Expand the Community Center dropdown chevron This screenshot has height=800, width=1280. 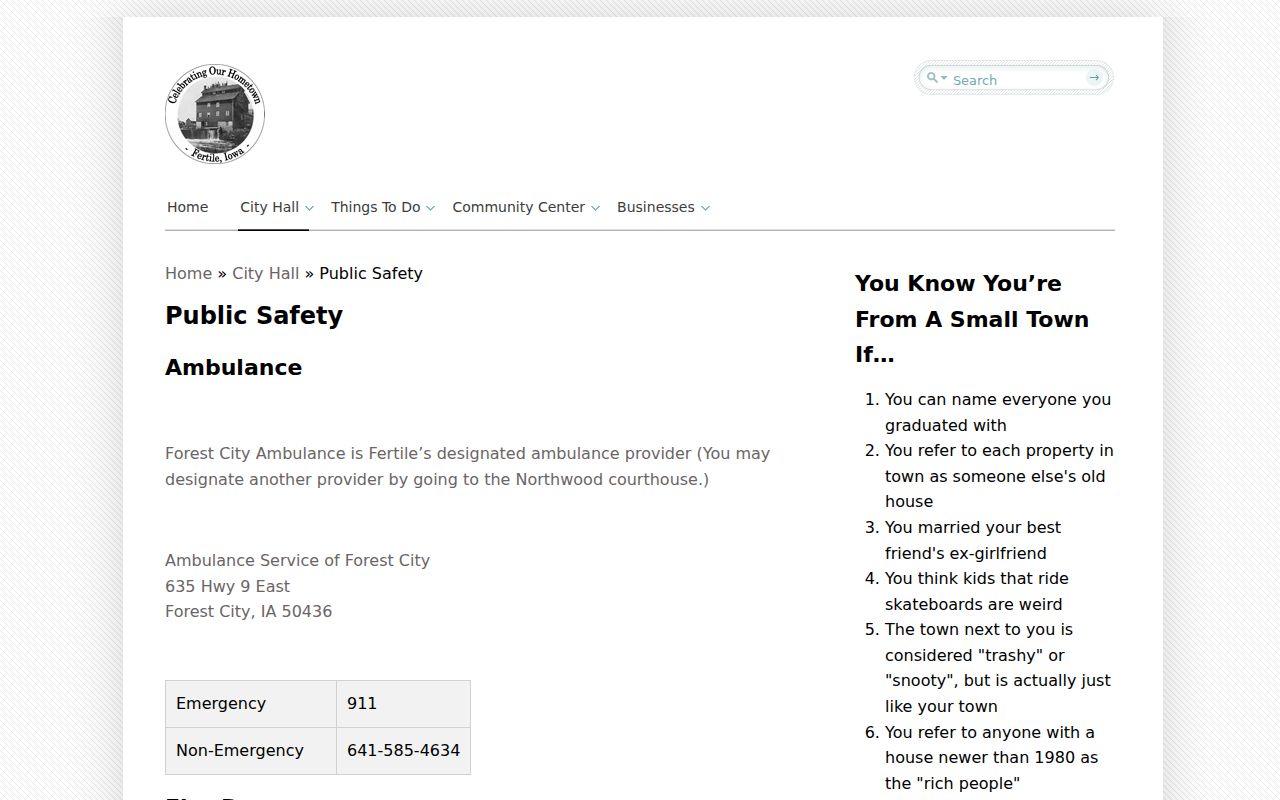(x=595, y=208)
